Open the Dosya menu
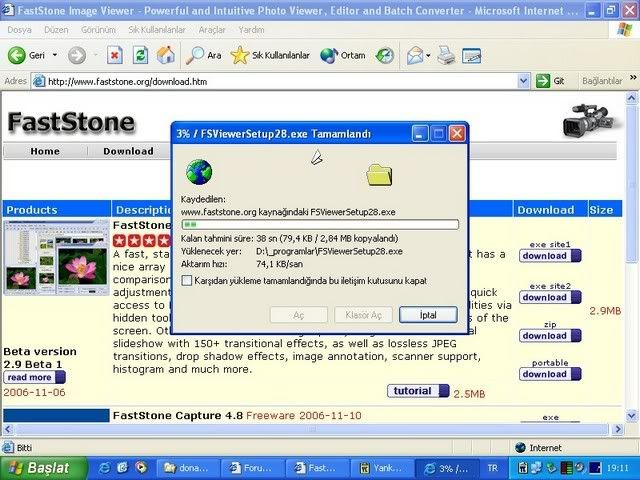 point(19,30)
